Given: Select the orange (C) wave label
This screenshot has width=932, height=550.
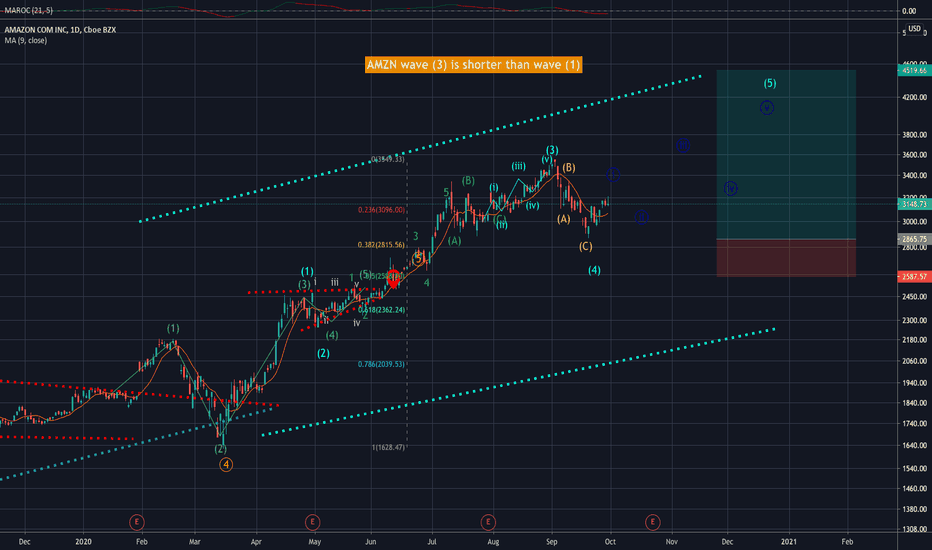Looking at the screenshot, I should [585, 246].
